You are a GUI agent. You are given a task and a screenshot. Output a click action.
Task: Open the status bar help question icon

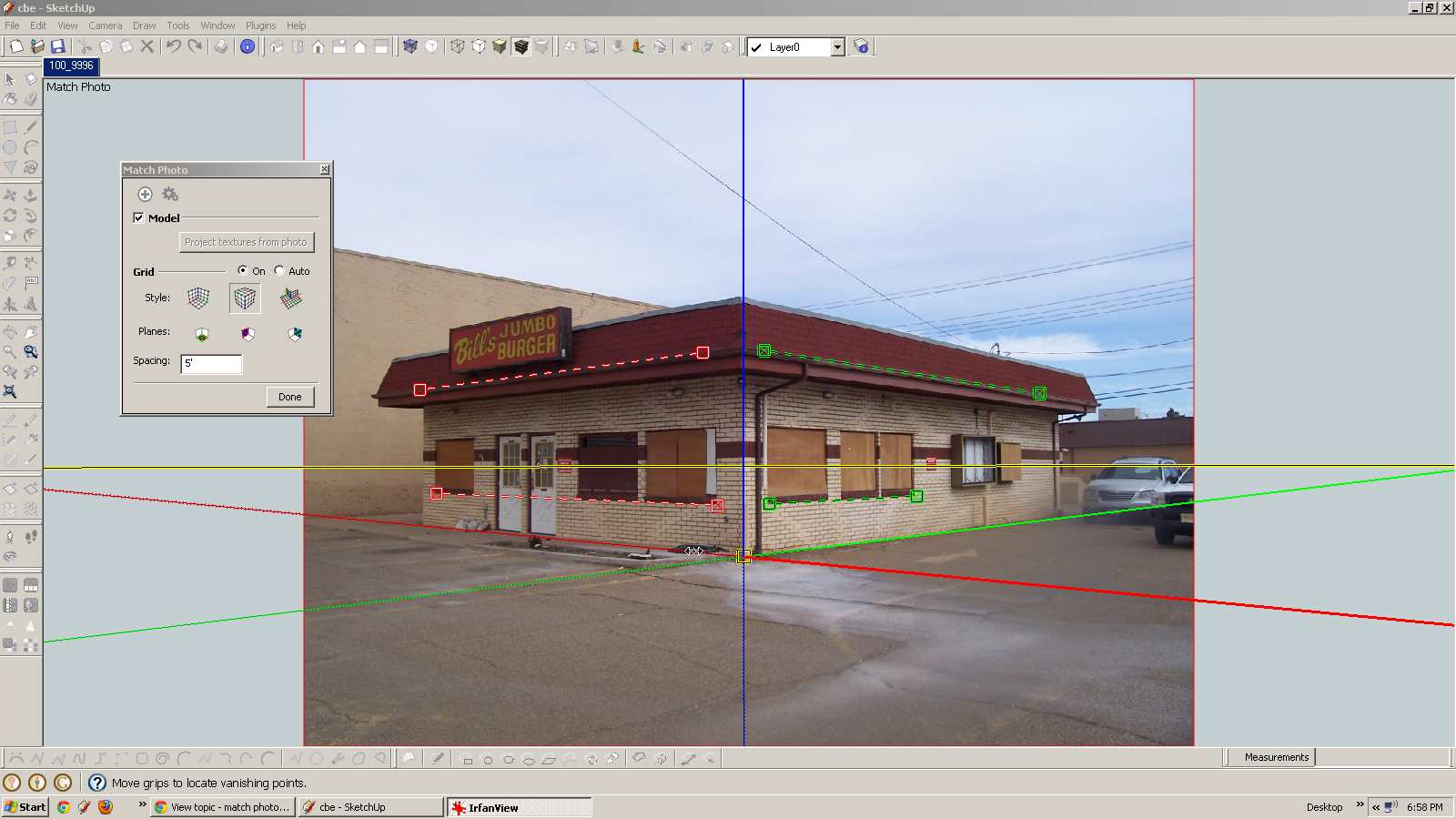tap(97, 783)
